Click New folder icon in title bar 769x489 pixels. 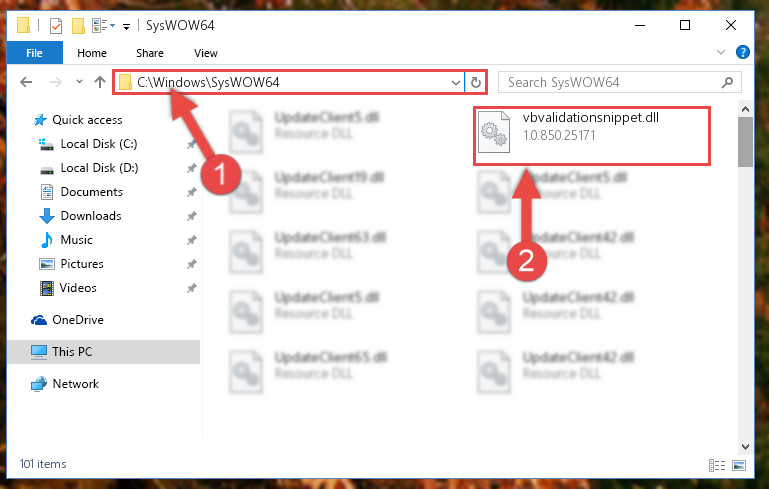tap(78, 26)
